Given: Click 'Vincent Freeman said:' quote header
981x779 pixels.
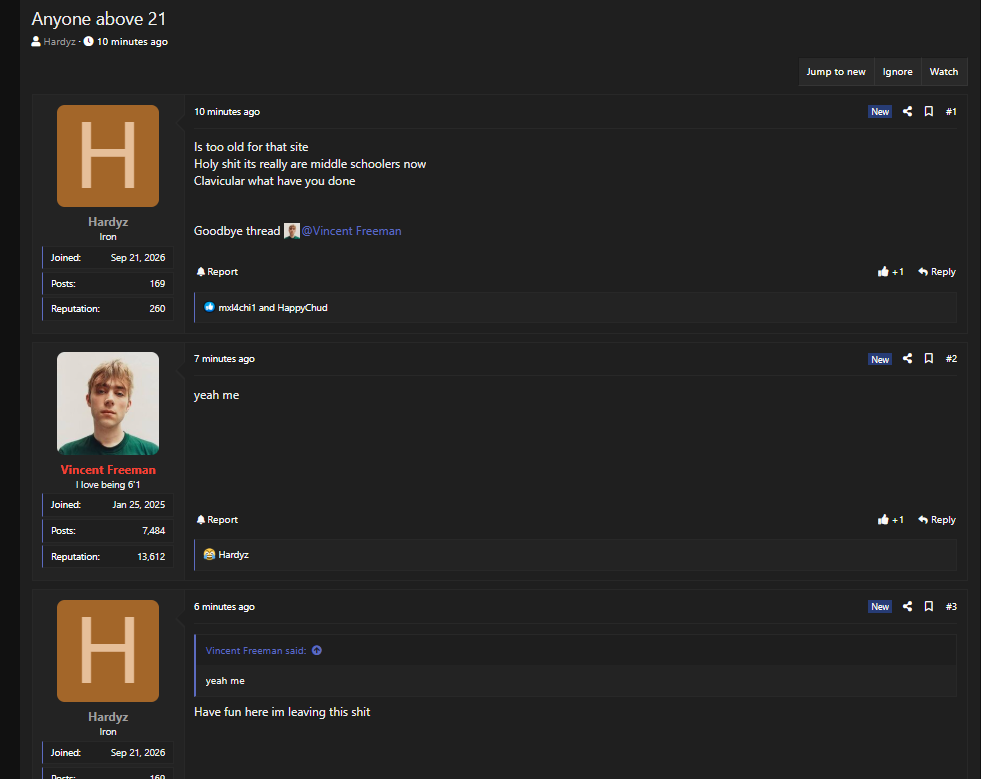Looking at the screenshot, I should coord(256,651).
